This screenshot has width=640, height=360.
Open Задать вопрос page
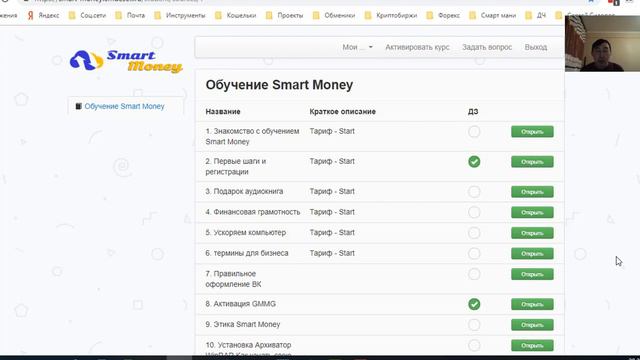coord(487,47)
